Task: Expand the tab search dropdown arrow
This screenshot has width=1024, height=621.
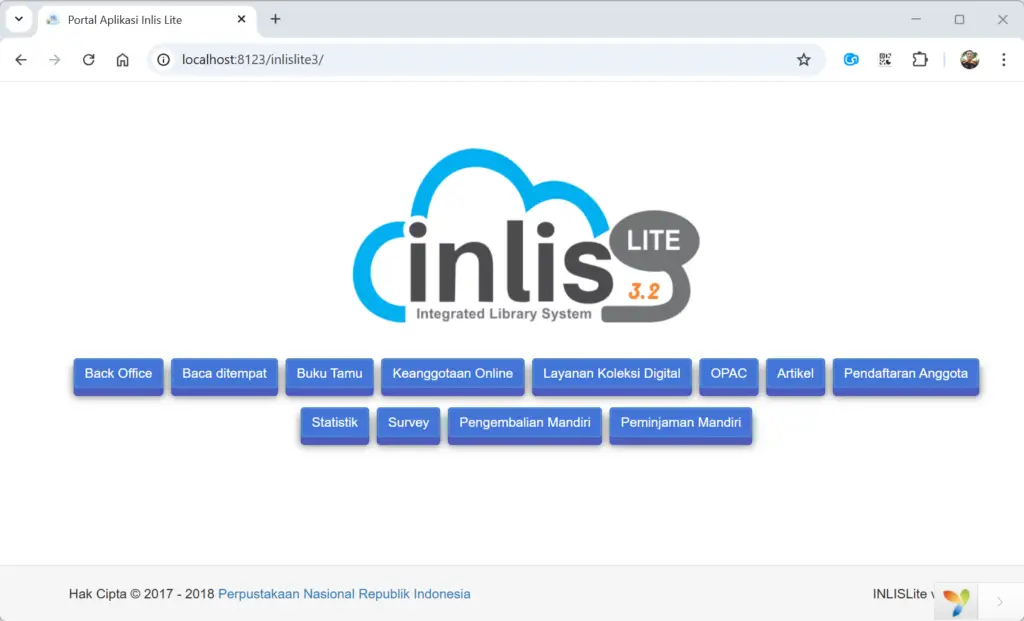Action: pos(18,19)
